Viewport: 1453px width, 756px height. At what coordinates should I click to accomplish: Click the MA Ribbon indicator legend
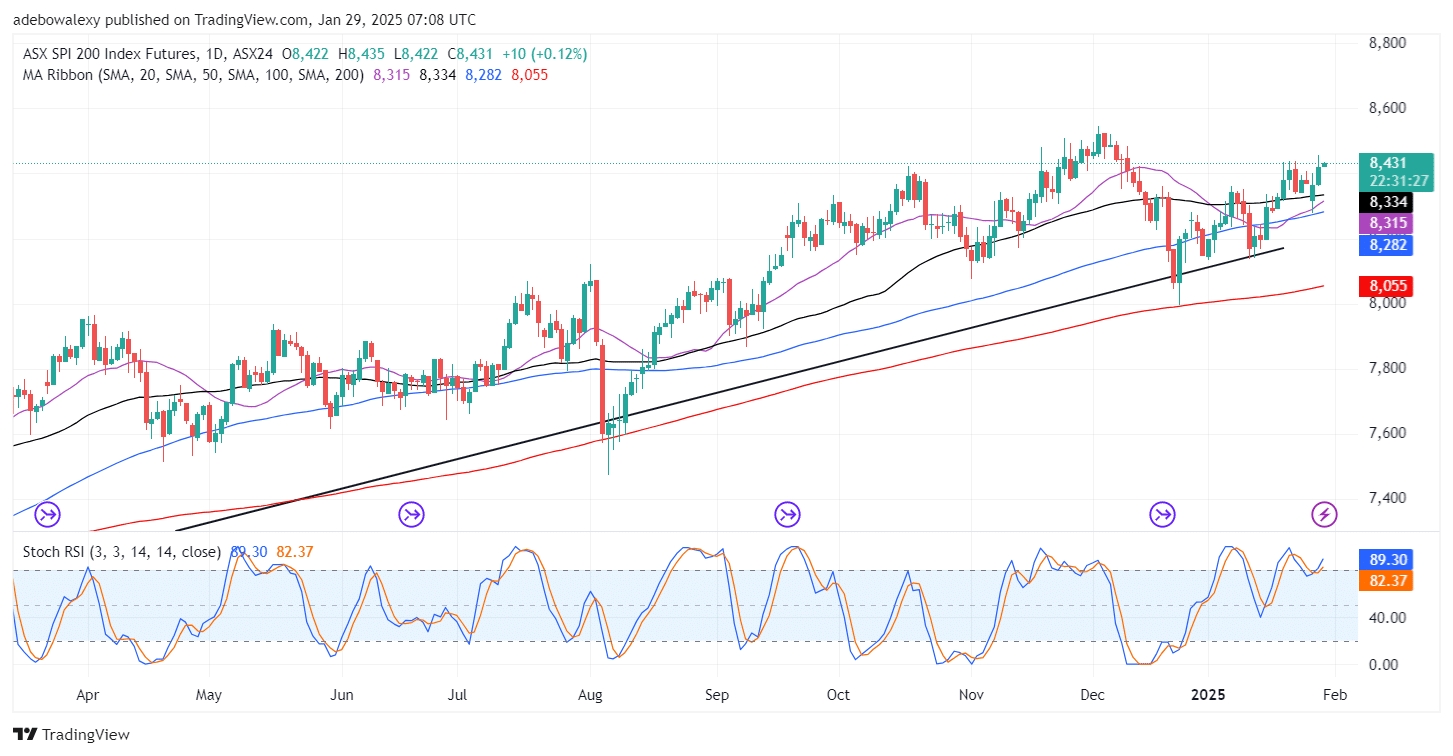pos(194,74)
